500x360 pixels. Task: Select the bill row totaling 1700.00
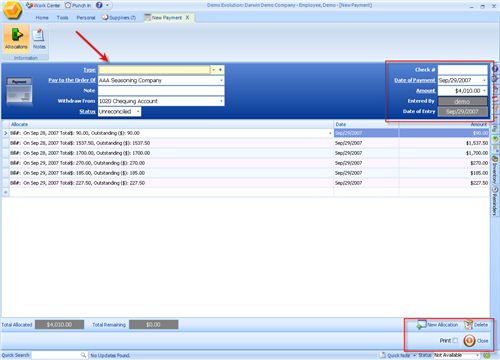pyautogui.click(x=171, y=153)
